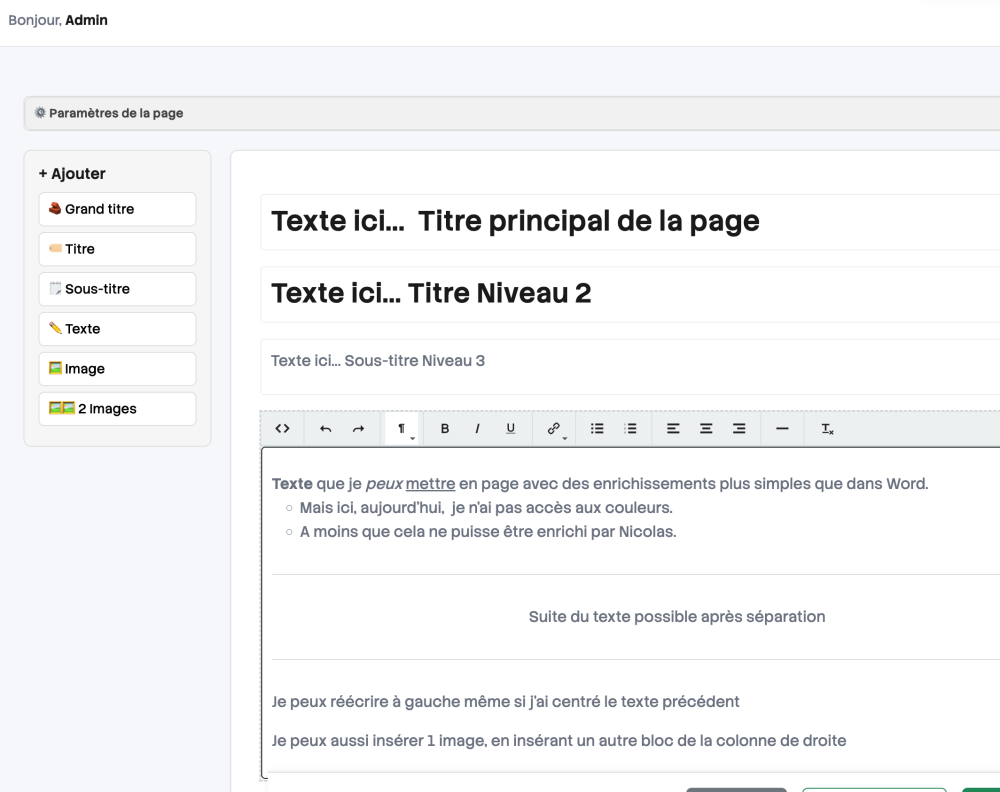Center align the text
The image size is (1000, 792).
706,429
